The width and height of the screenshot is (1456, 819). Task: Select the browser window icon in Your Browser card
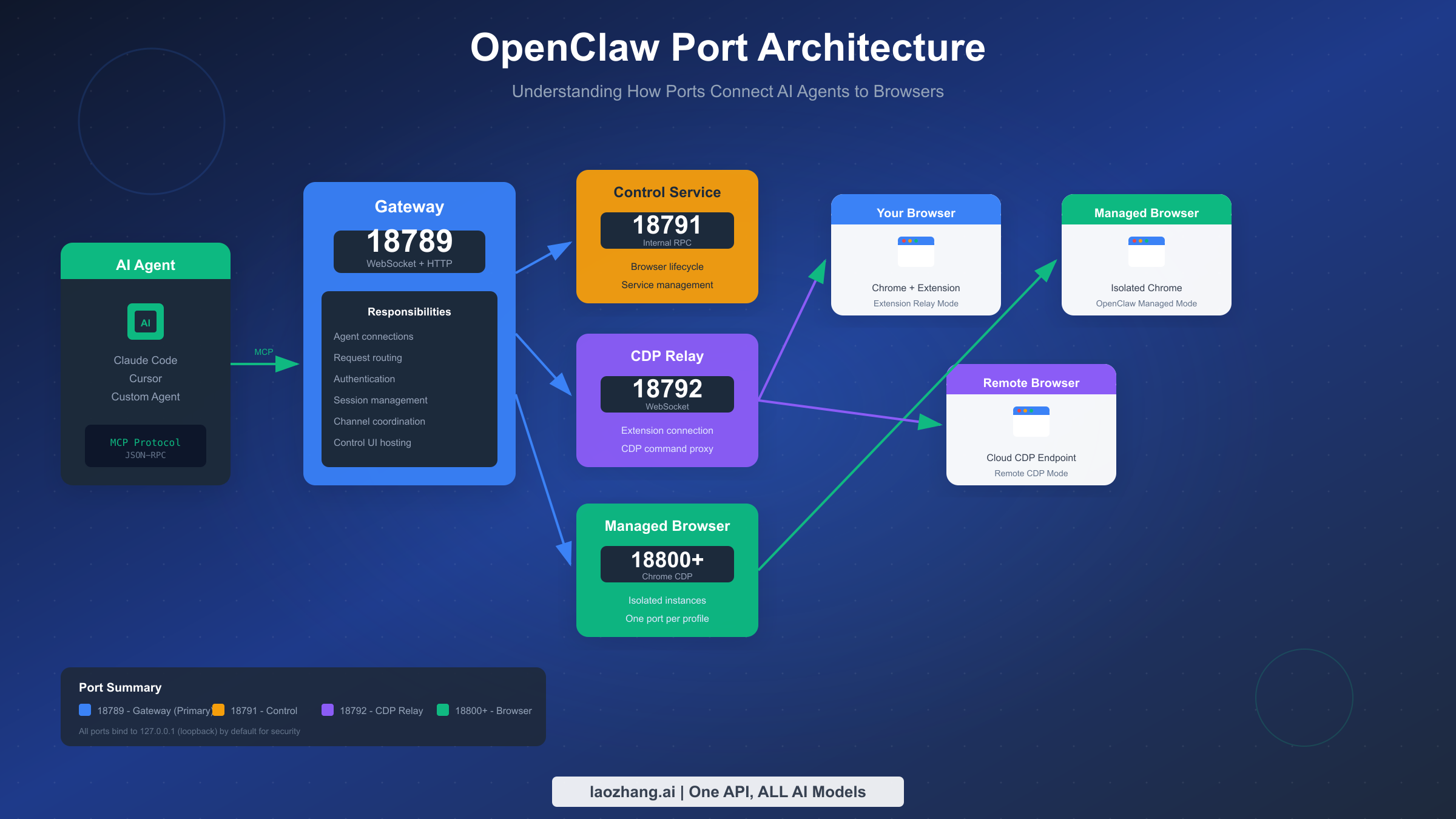(x=915, y=252)
